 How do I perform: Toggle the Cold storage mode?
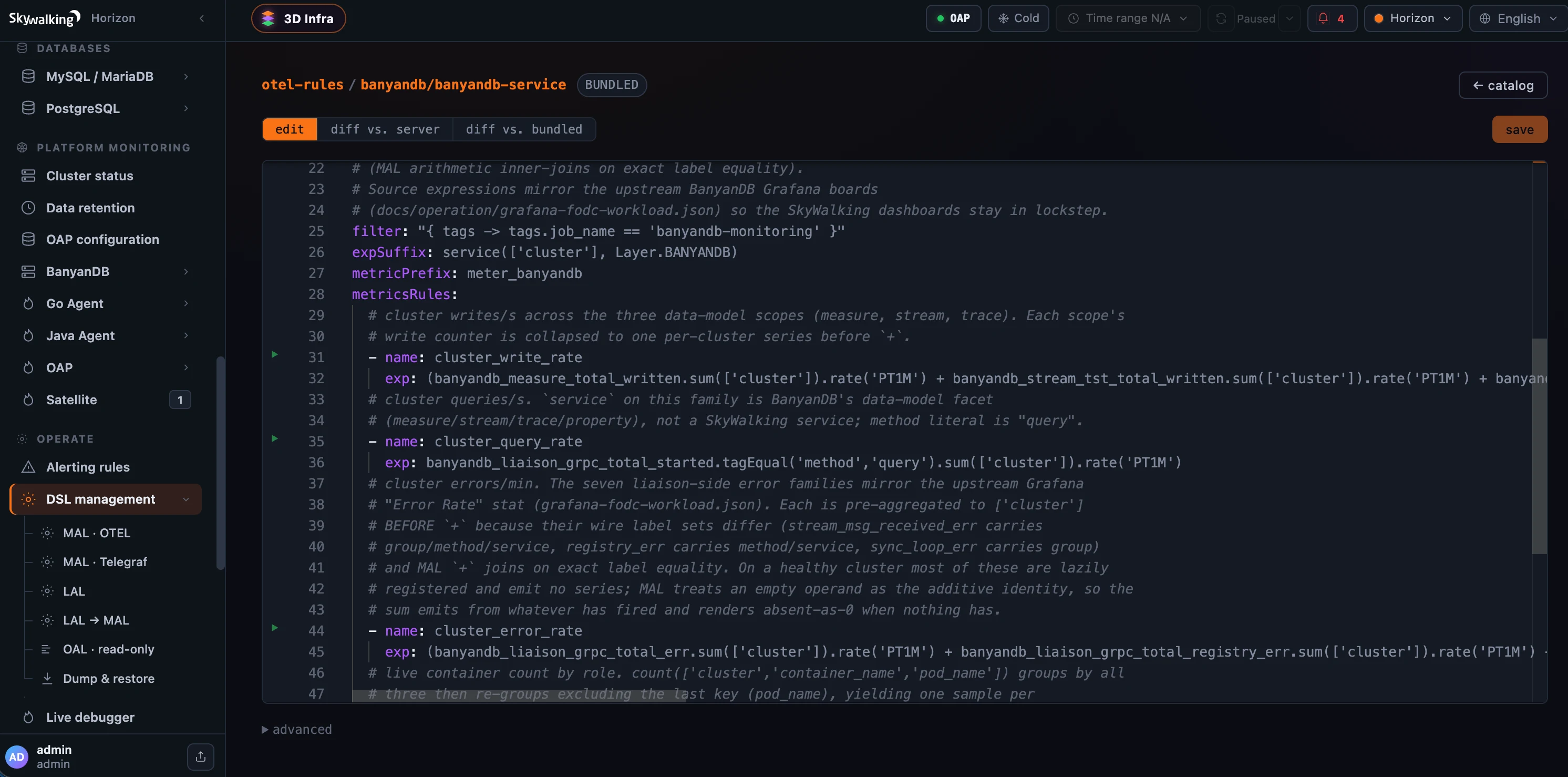(x=1018, y=18)
